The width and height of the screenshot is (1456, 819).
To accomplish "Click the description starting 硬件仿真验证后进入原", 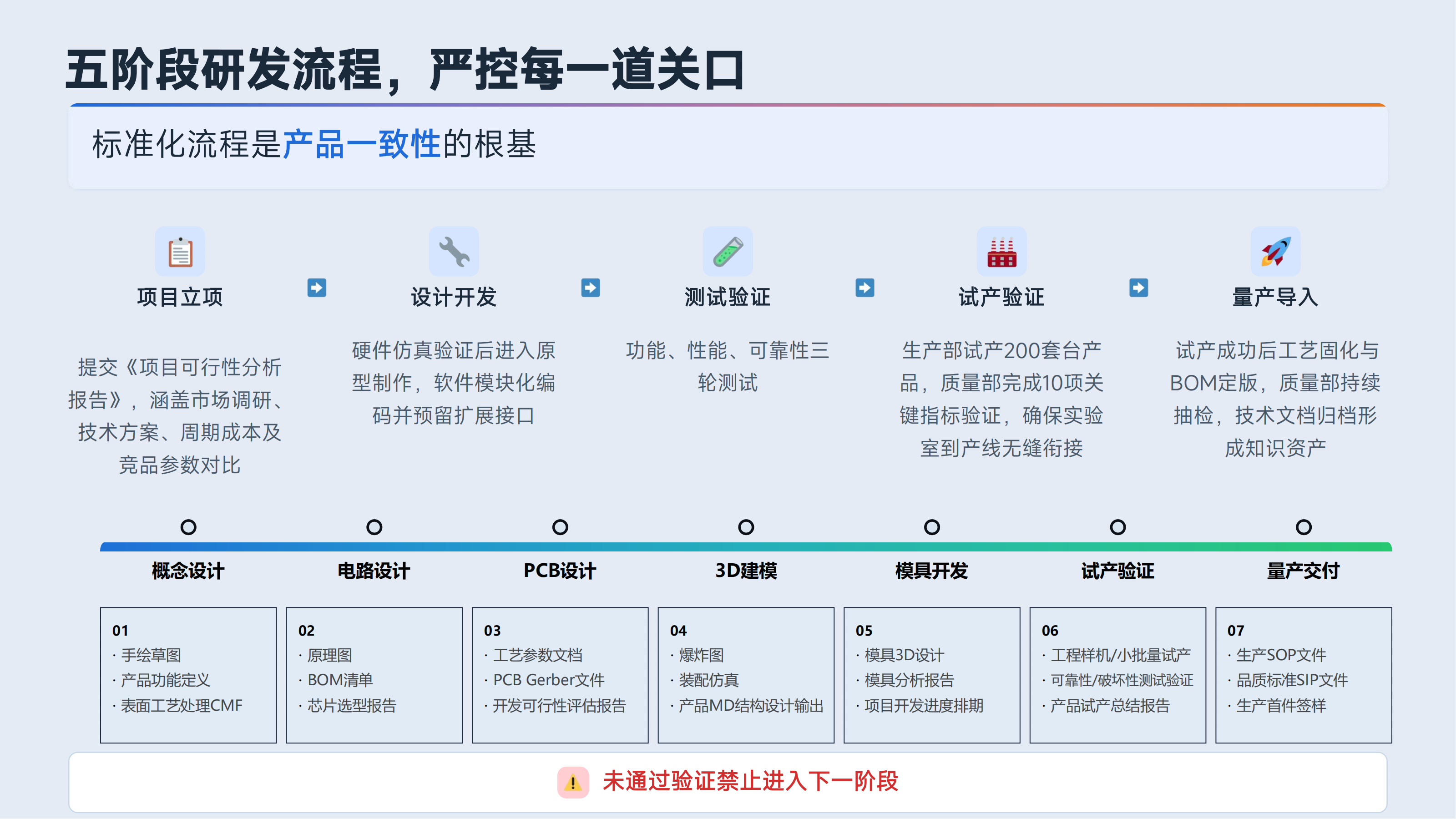I will 453,383.
